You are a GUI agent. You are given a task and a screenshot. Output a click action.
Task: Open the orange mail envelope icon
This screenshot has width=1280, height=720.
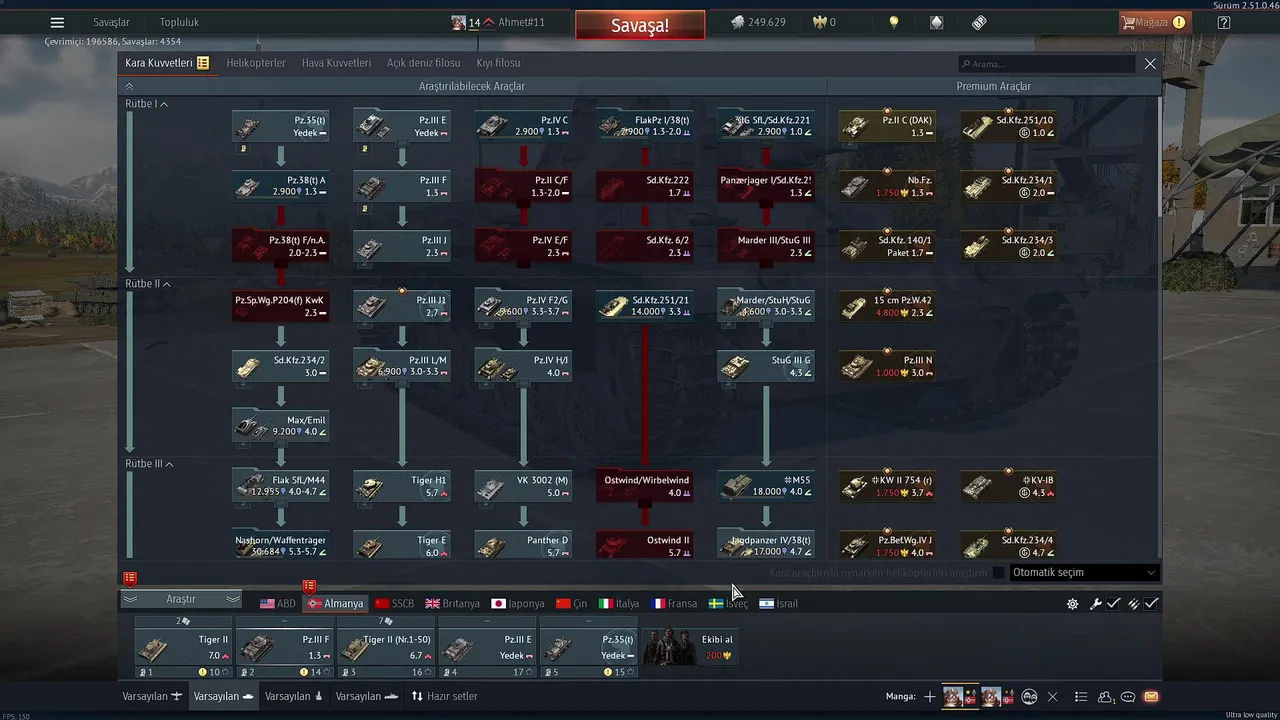1151,696
